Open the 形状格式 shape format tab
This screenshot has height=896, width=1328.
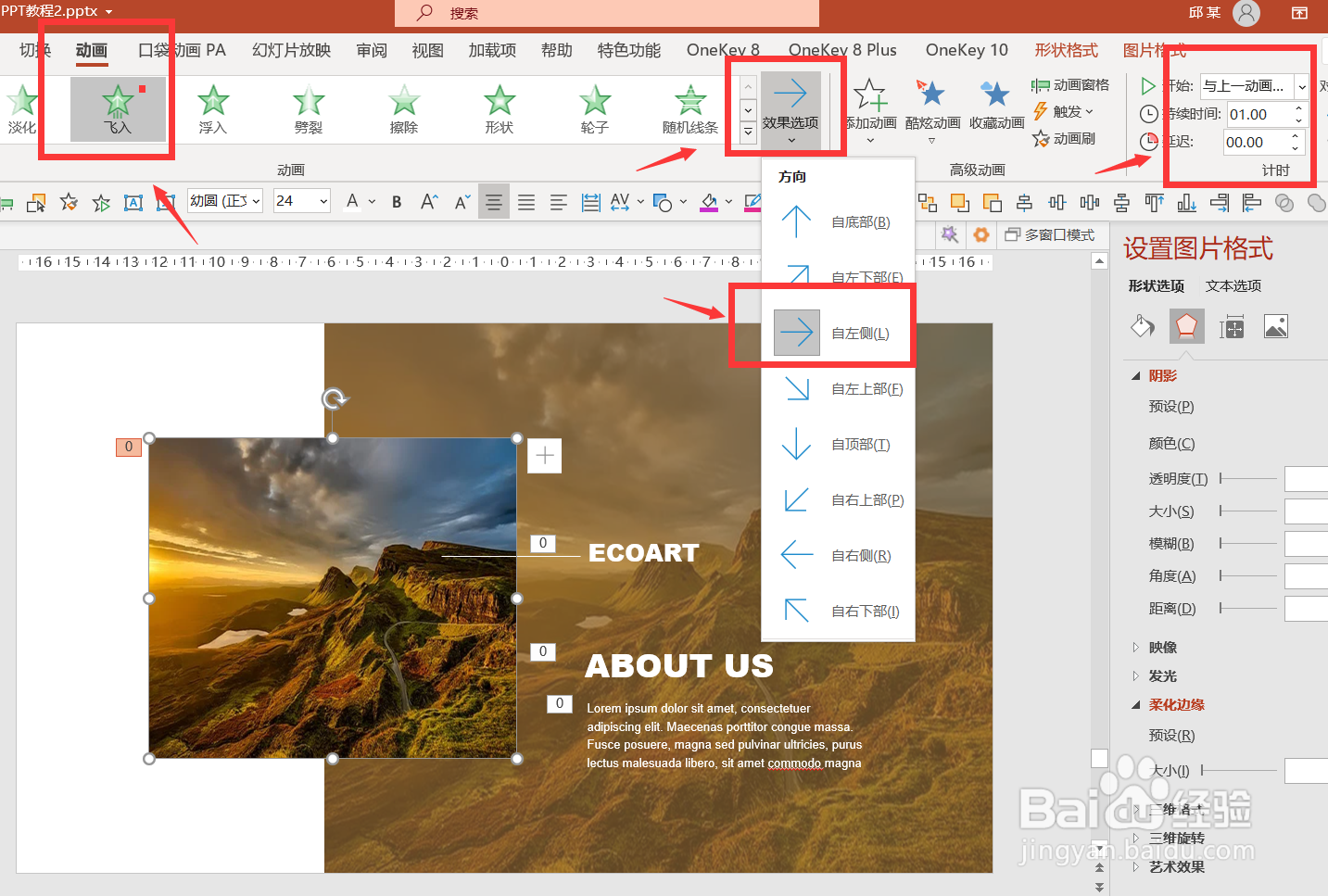point(1066,50)
